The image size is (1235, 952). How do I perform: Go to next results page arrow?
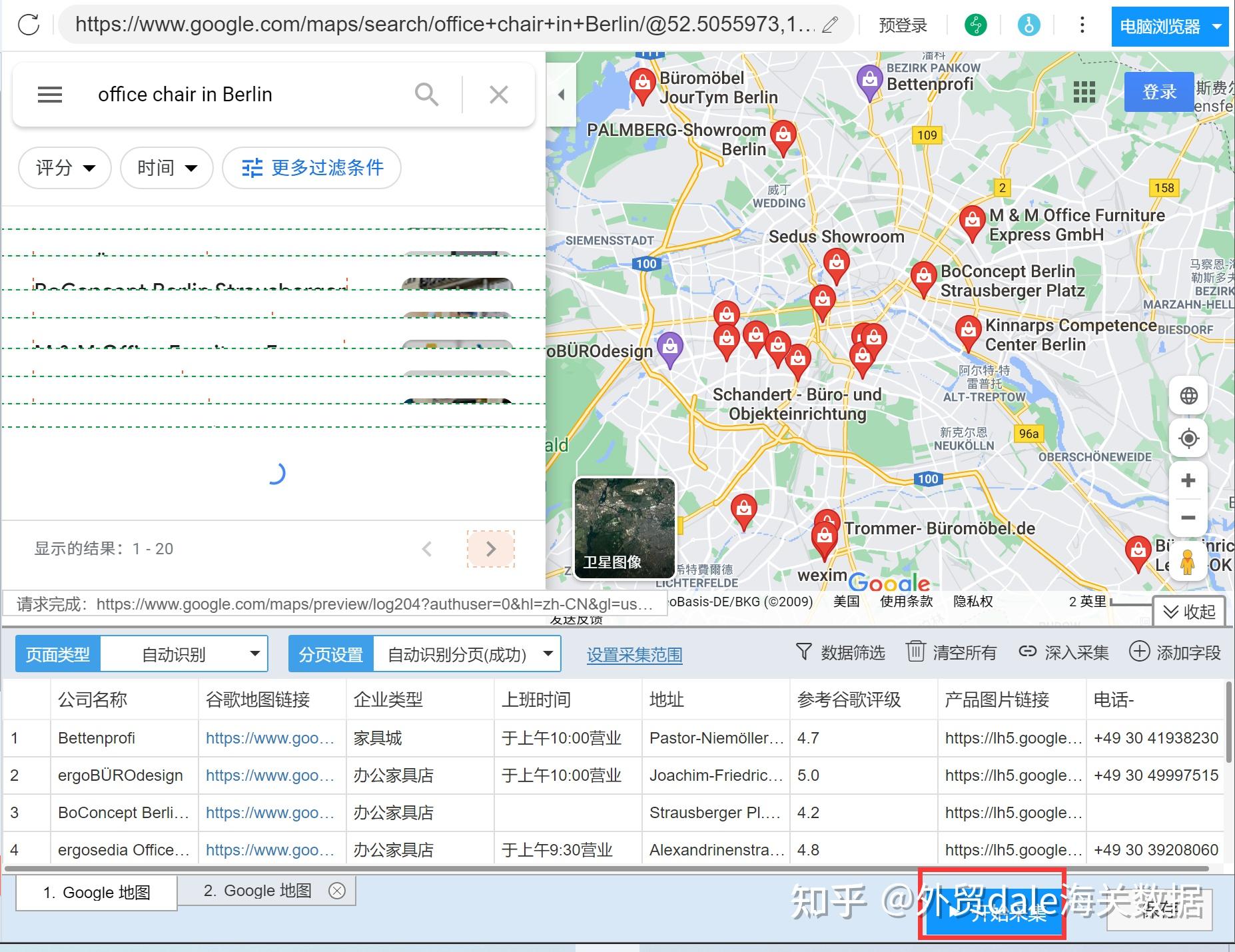(x=491, y=549)
